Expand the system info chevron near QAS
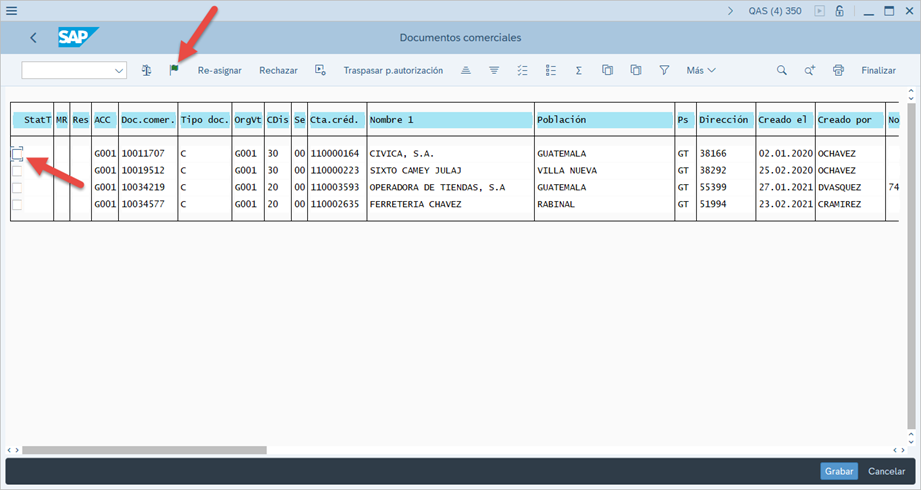The image size is (921, 490). click(731, 11)
